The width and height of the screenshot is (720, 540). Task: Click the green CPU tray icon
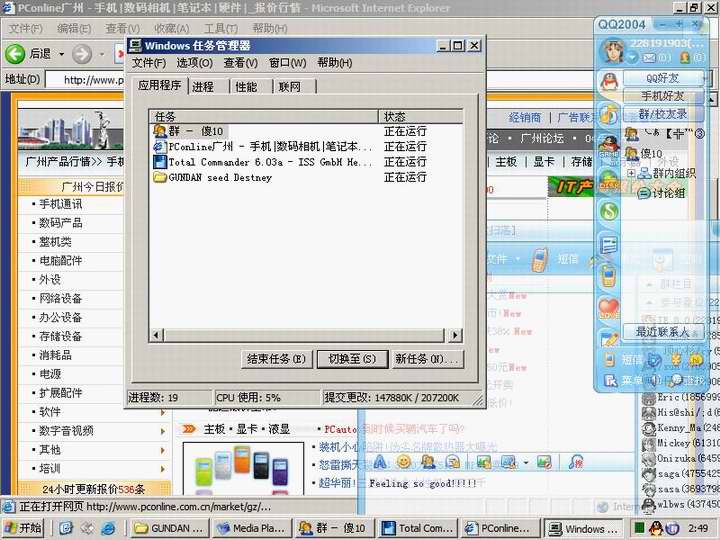click(639, 528)
